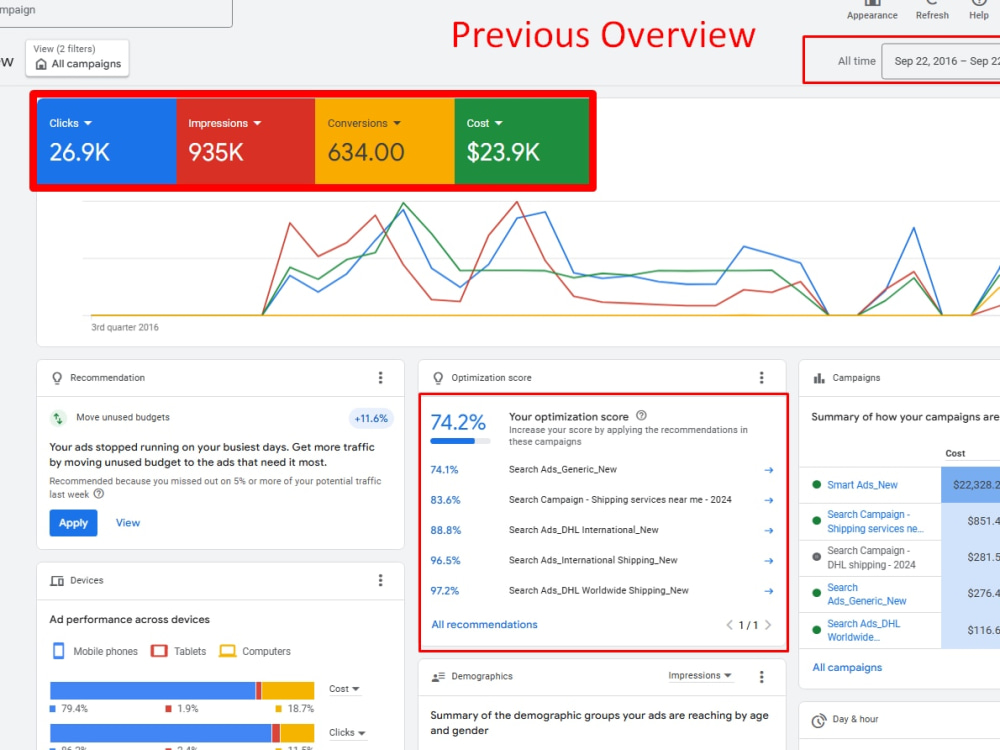The image size is (1000, 750).
Task: Open the All campaigns view filter
Action: (77, 57)
